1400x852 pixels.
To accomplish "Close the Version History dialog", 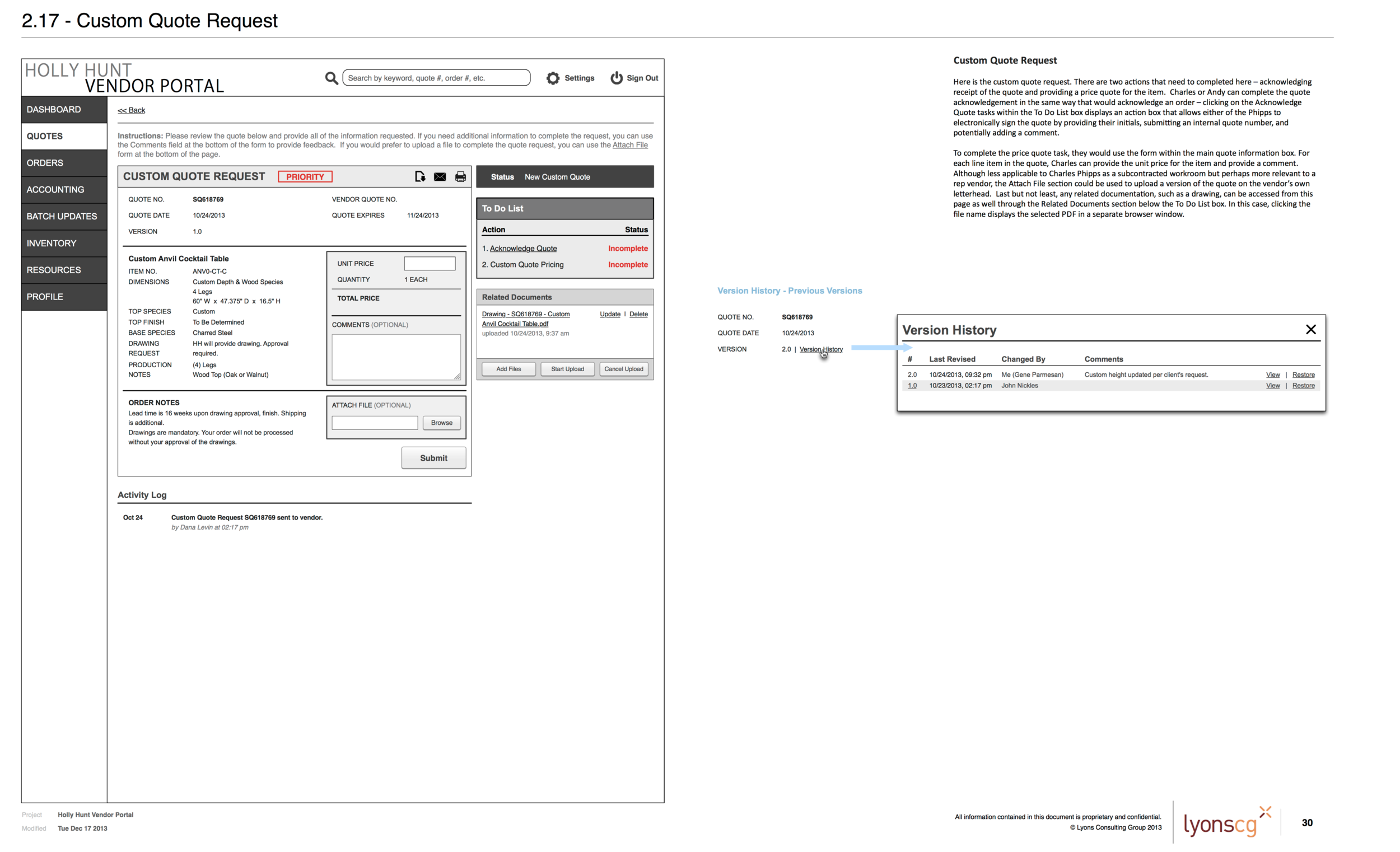I will click(1310, 330).
